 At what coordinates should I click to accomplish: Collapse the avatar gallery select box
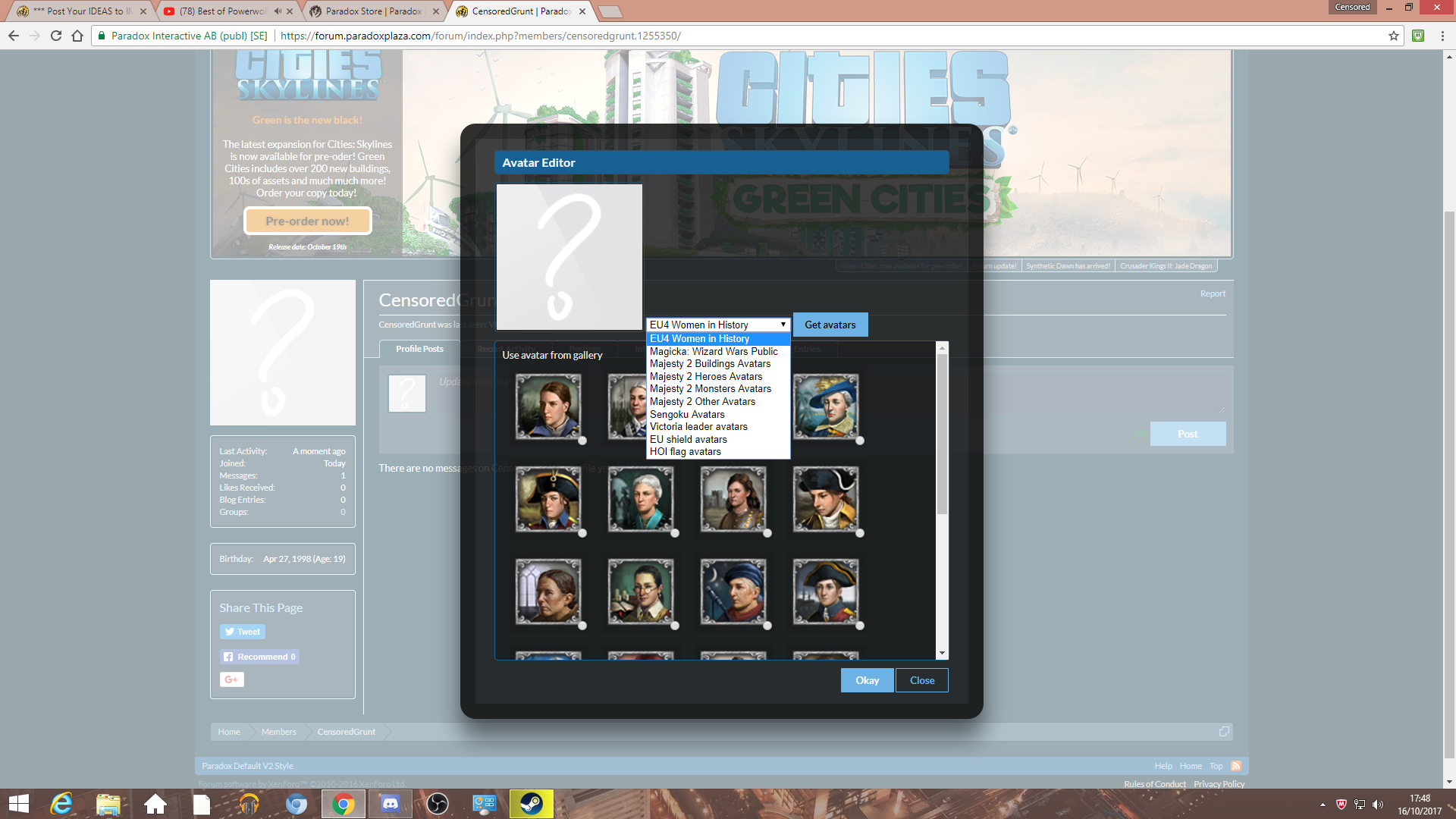coord(718,325)
